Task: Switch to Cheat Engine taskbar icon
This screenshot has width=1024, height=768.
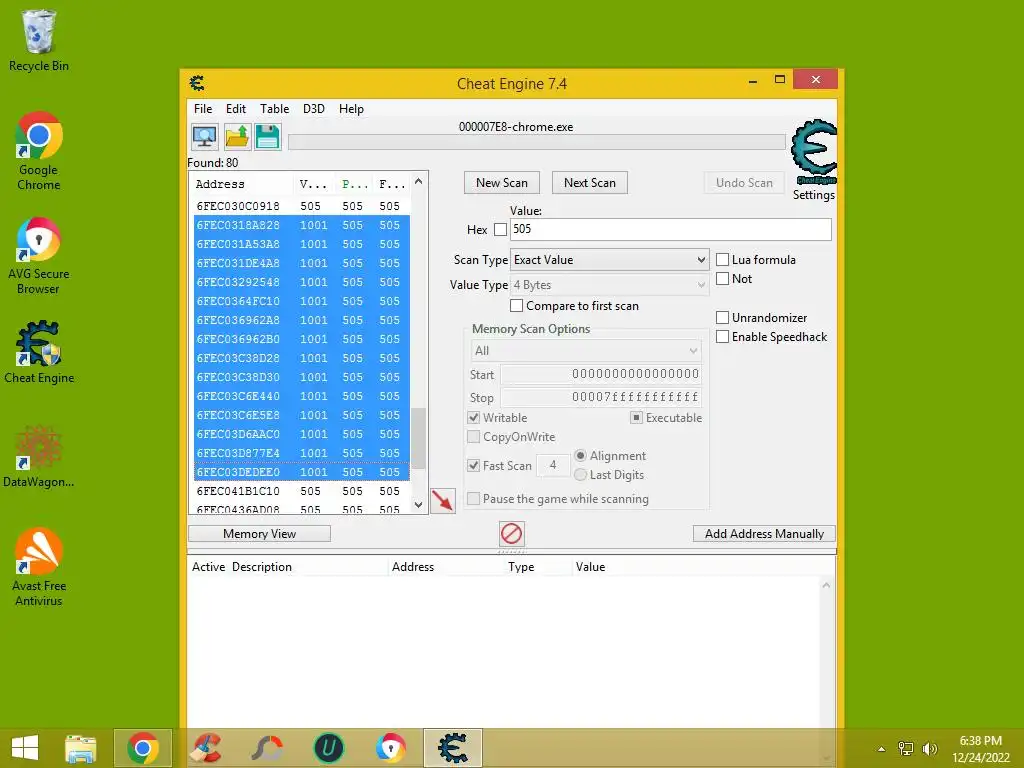Action: [453, 748]
